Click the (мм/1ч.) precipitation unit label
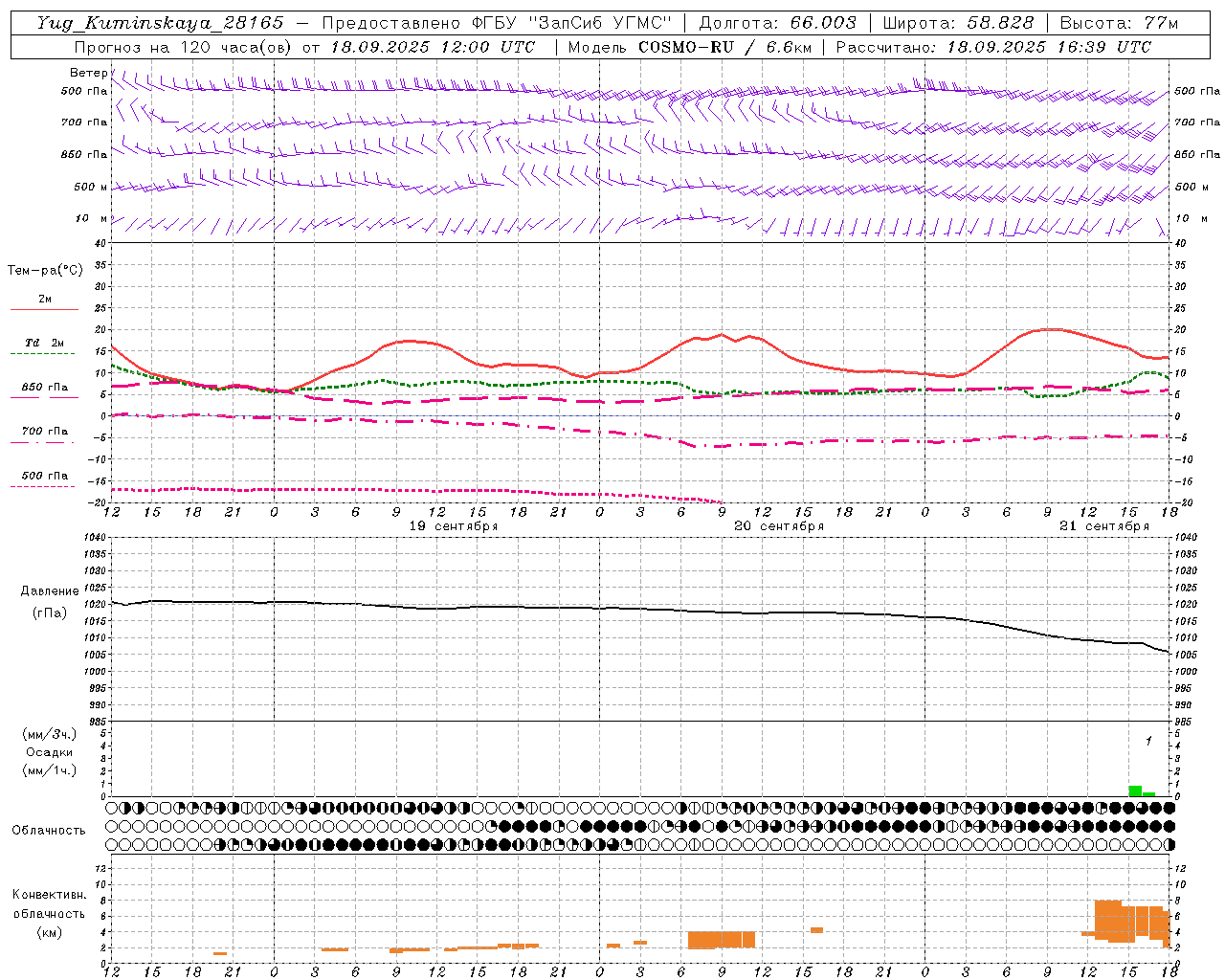The image size is (1225, 980). point(49,770)
